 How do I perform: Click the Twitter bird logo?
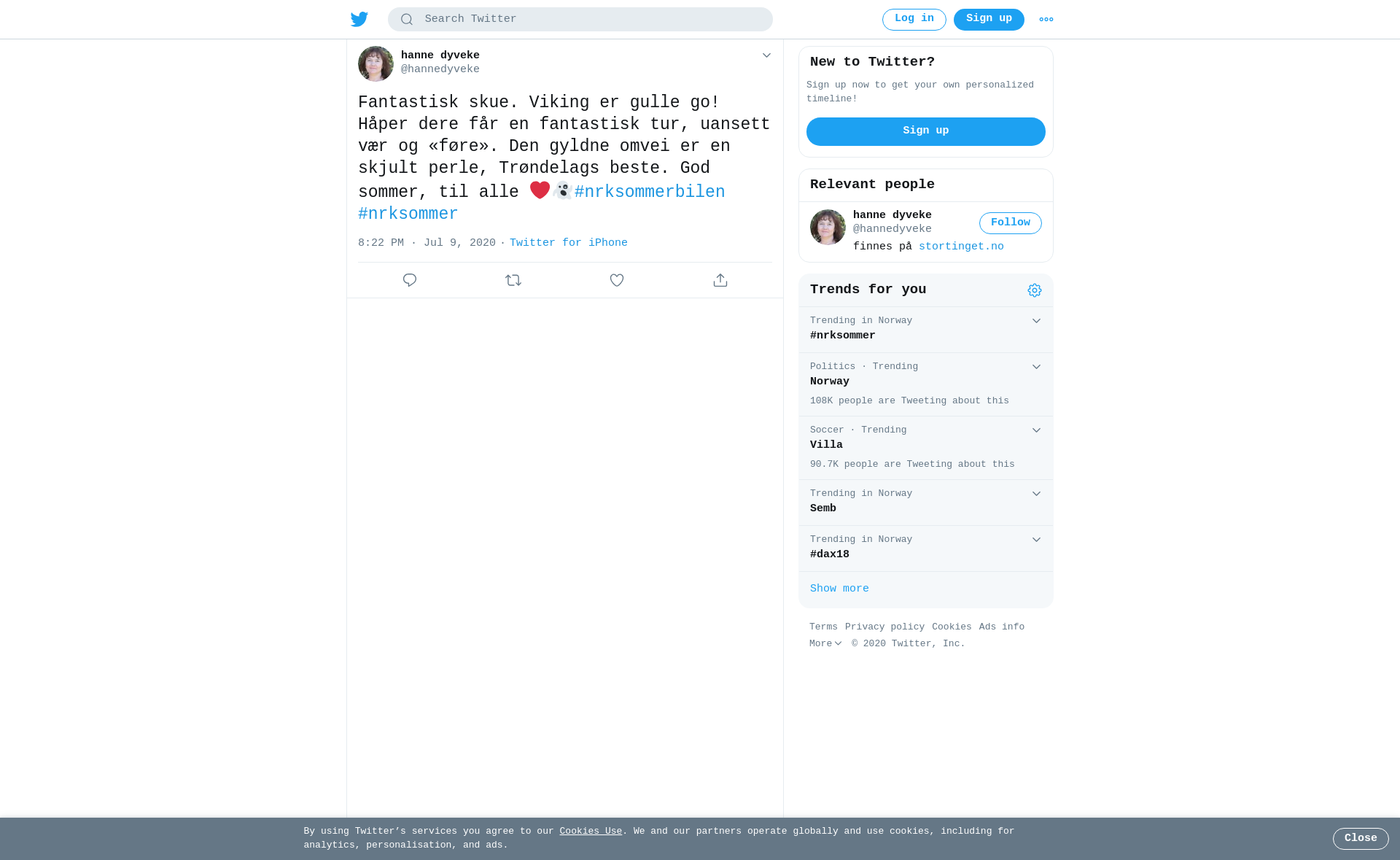point(359,19)
